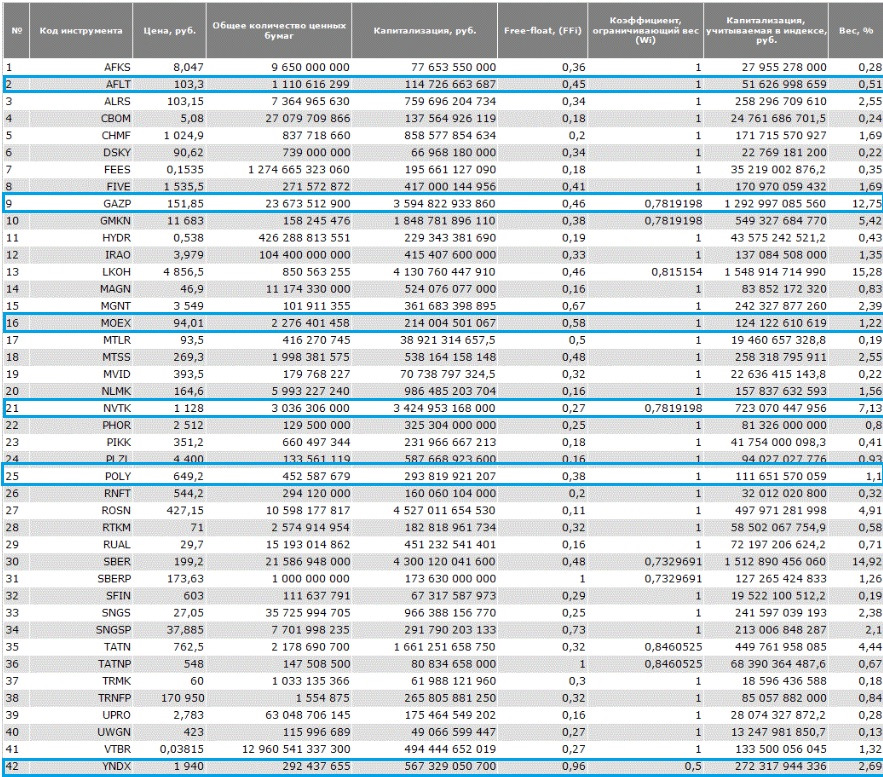The image size is (883, 777).
Task: Click the YNDX free-float value 0,96
Action: point(573,766)
